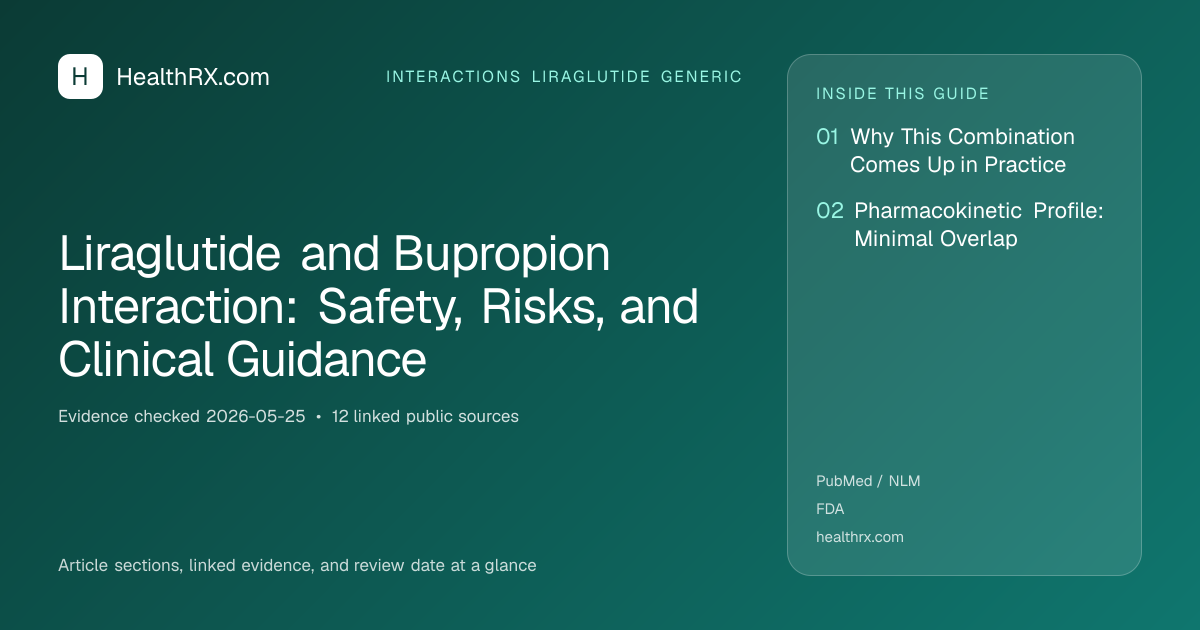This screenshot has height=630, width=1200.
Task: Open the HealthRX.com site name
Action: pos(193,77)
